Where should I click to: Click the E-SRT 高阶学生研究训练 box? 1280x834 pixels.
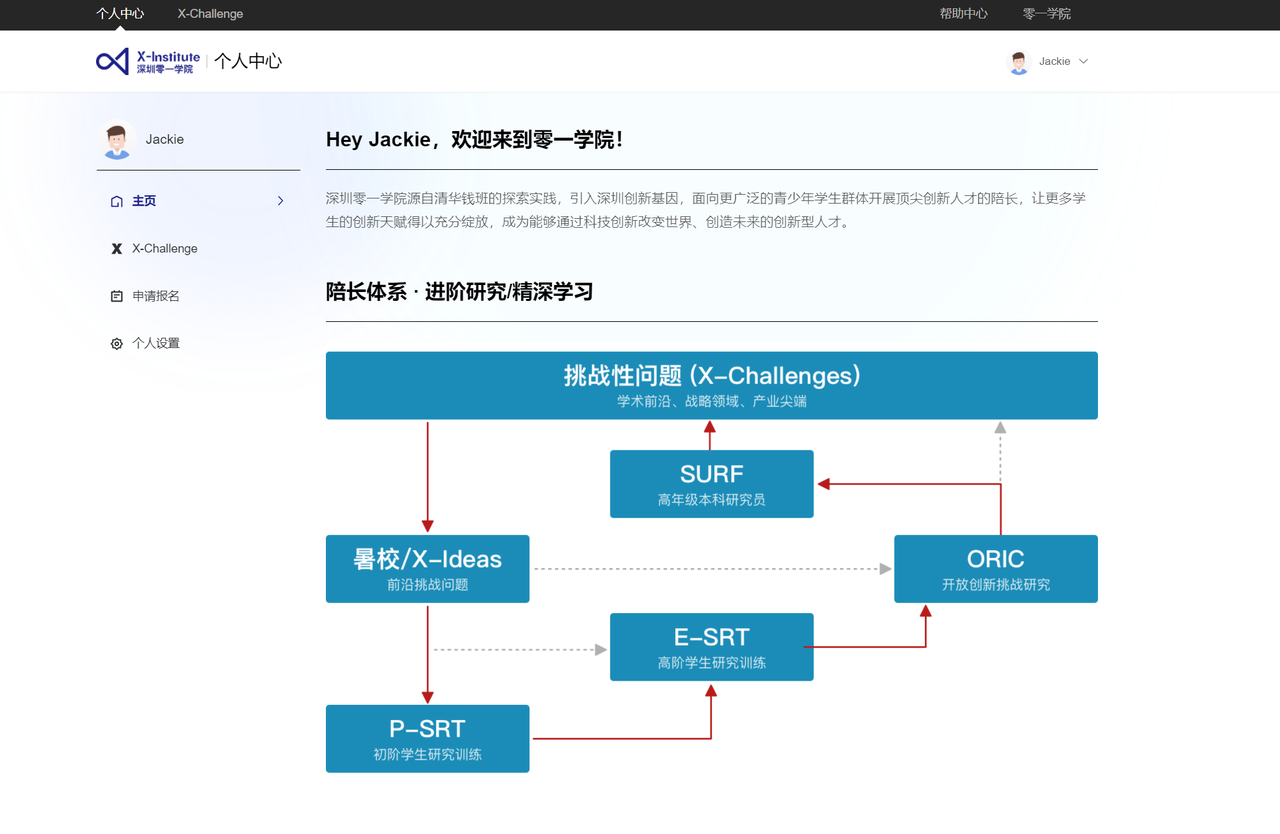(712, 647)
